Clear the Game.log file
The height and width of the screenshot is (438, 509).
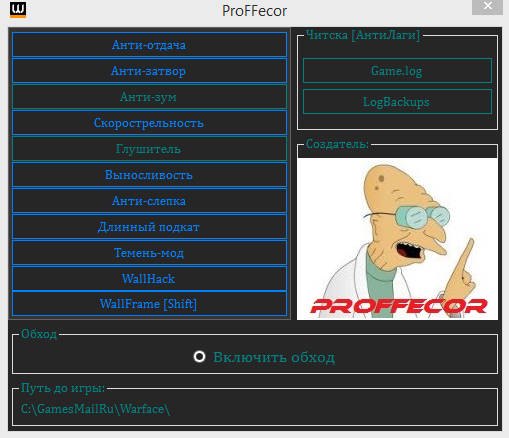[397, 71]
